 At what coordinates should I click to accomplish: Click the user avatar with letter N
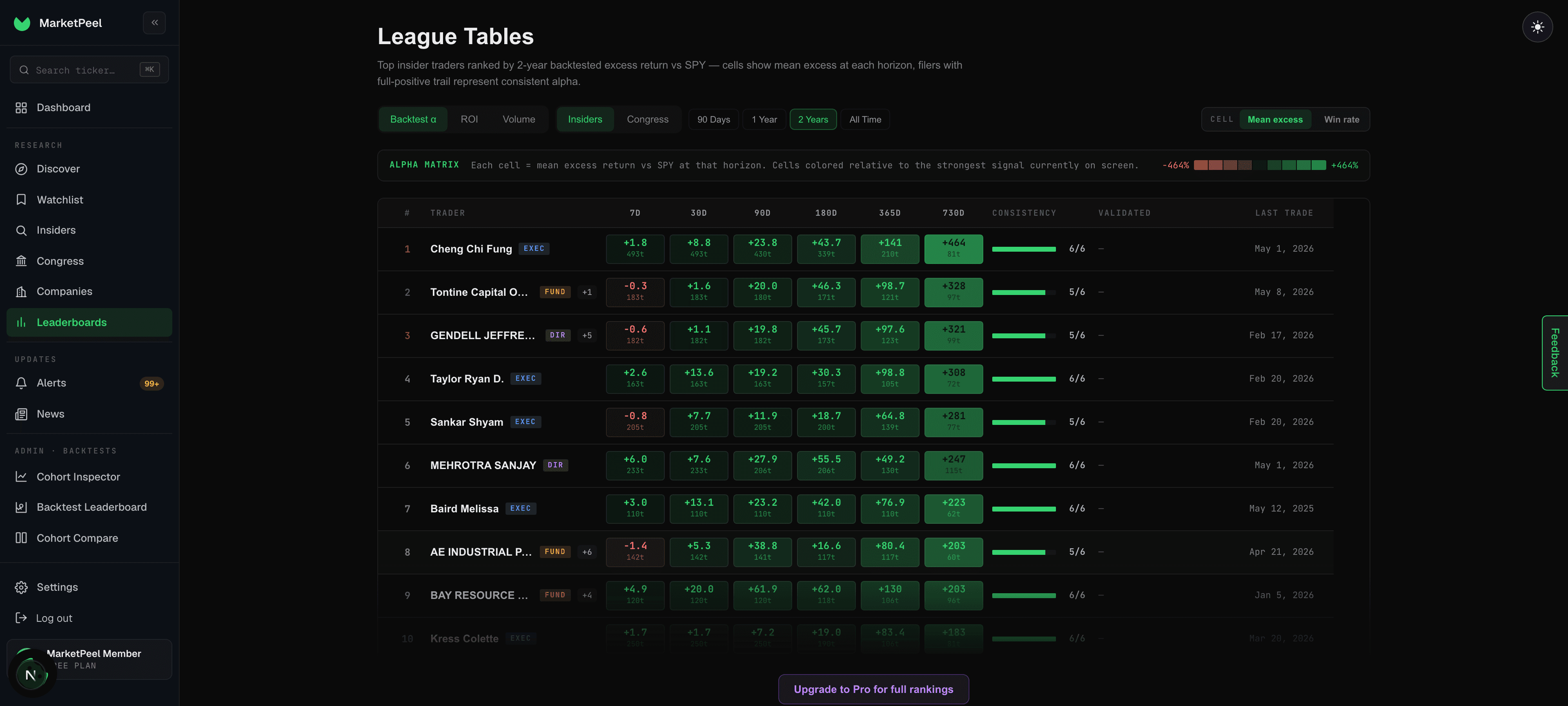pos(31,675)
